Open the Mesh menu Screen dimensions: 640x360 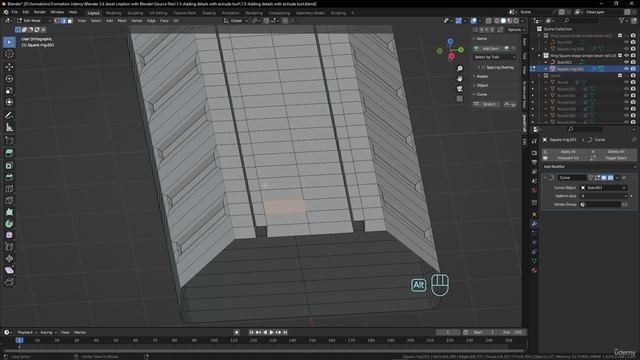(x=122, y=20)
